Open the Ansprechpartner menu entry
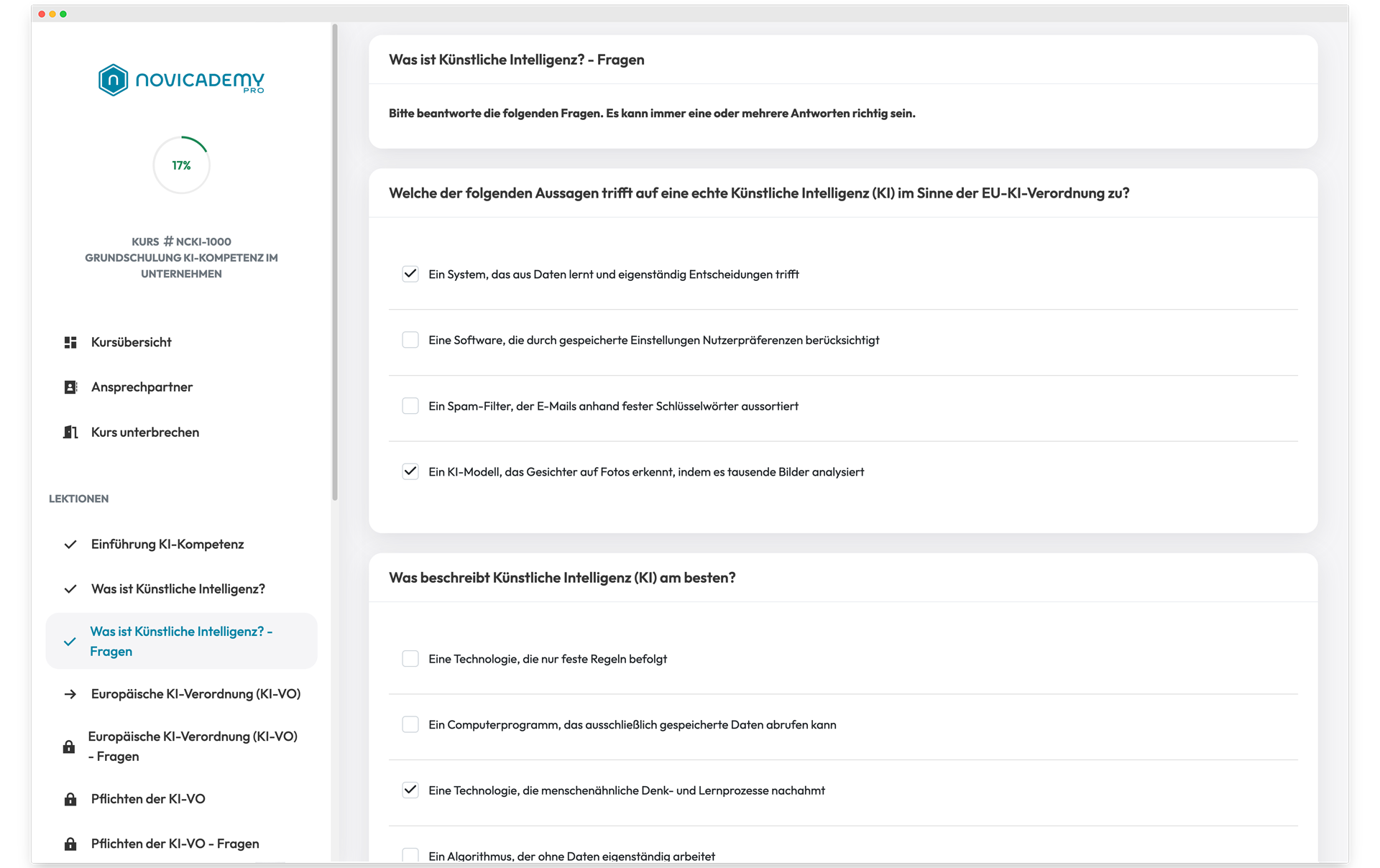This screenshot has width=1380, height=868. 142,387
